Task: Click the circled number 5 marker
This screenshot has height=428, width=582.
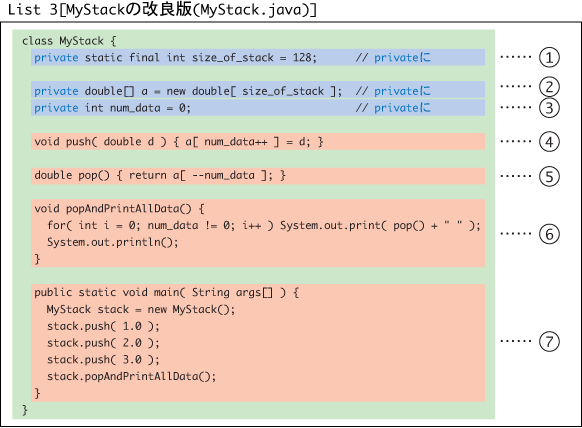Action: (x=549, y=176)
